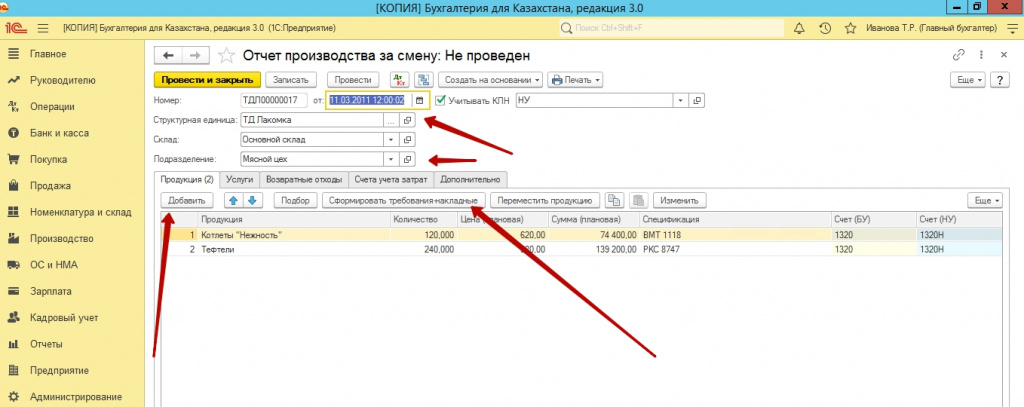
Task: Click Провести и закрыть button
Action: tap(207, 80)
